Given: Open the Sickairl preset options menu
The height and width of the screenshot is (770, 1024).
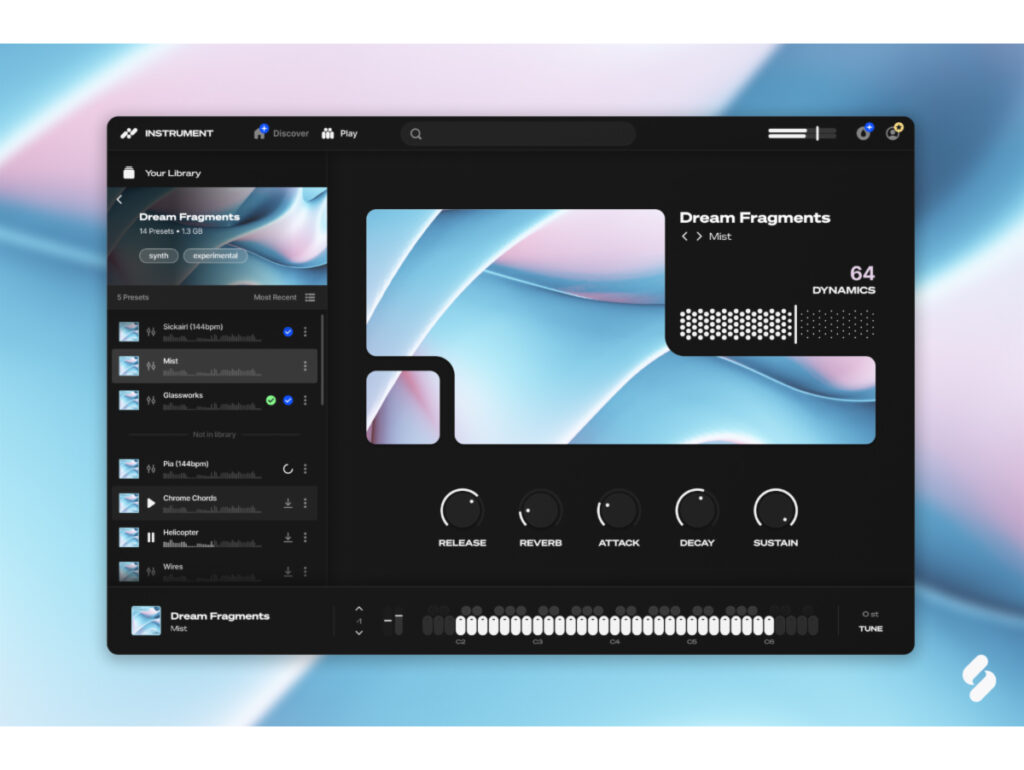Looking at the screenshot, I should pos(305,332).
